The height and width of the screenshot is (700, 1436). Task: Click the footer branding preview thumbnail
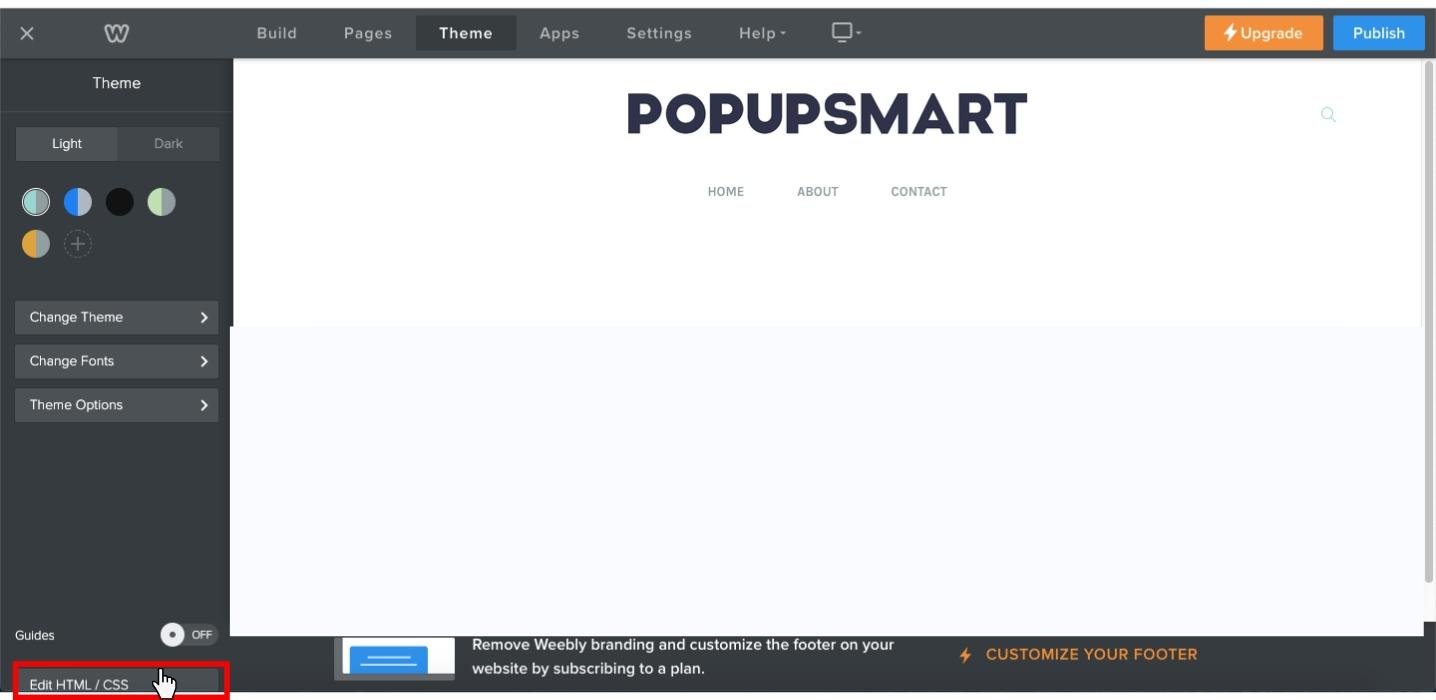(394, 658)
